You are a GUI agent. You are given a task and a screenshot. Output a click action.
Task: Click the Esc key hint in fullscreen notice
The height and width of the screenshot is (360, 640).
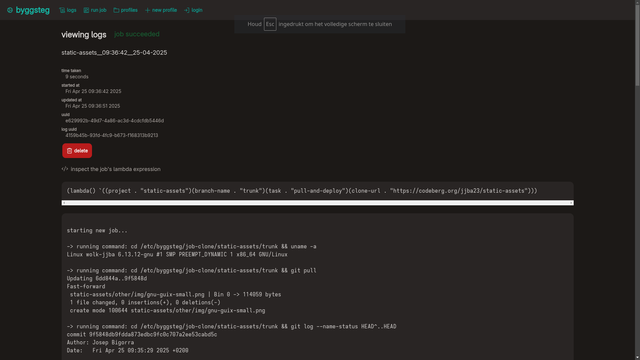pyautogui.click(x=270, y=24)
